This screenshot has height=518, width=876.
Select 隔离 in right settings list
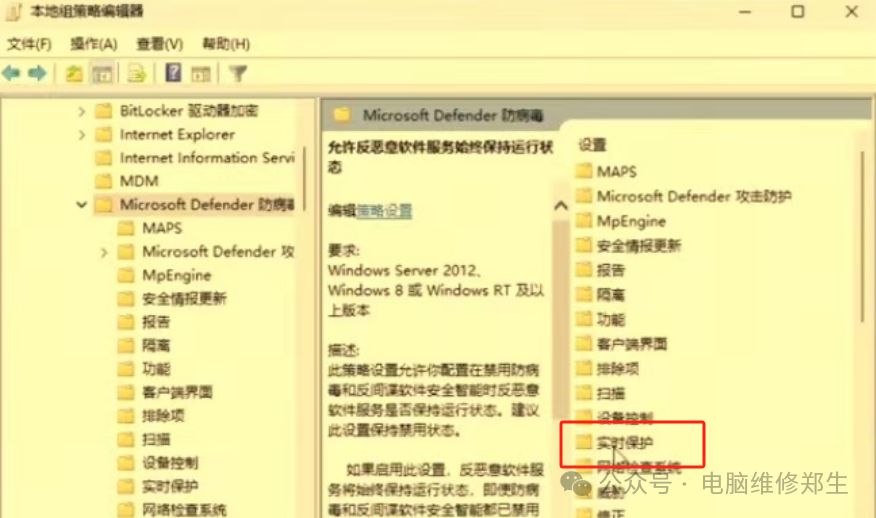[611, 294]
